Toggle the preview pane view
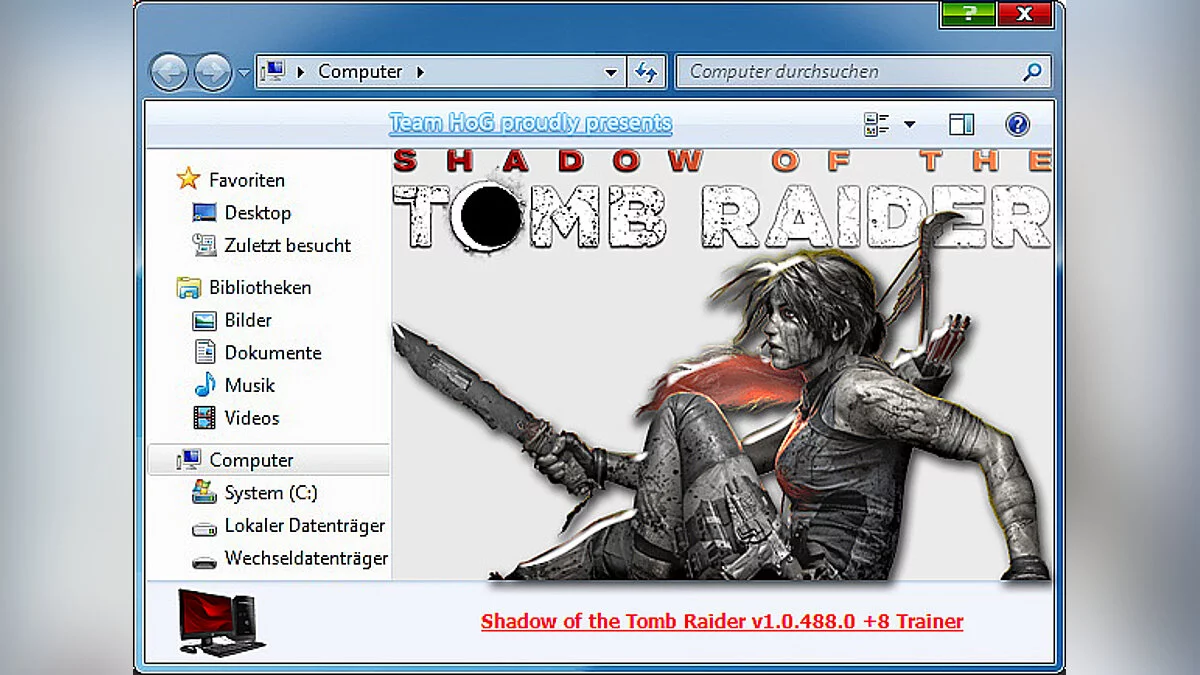The width and height of the screenshot is (1200, 675). 963,123
